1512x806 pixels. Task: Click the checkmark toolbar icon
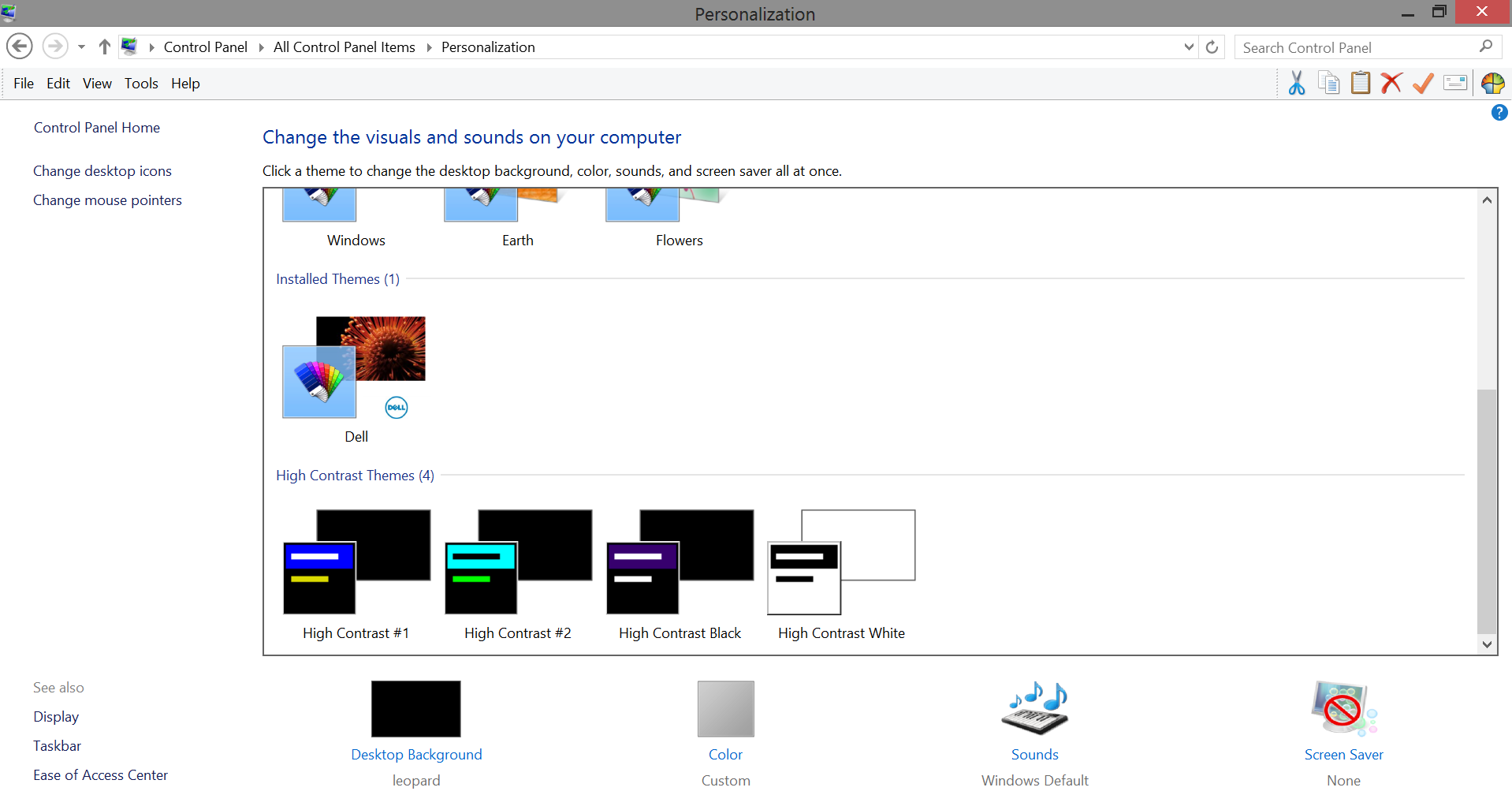[x=1421, y=83]
